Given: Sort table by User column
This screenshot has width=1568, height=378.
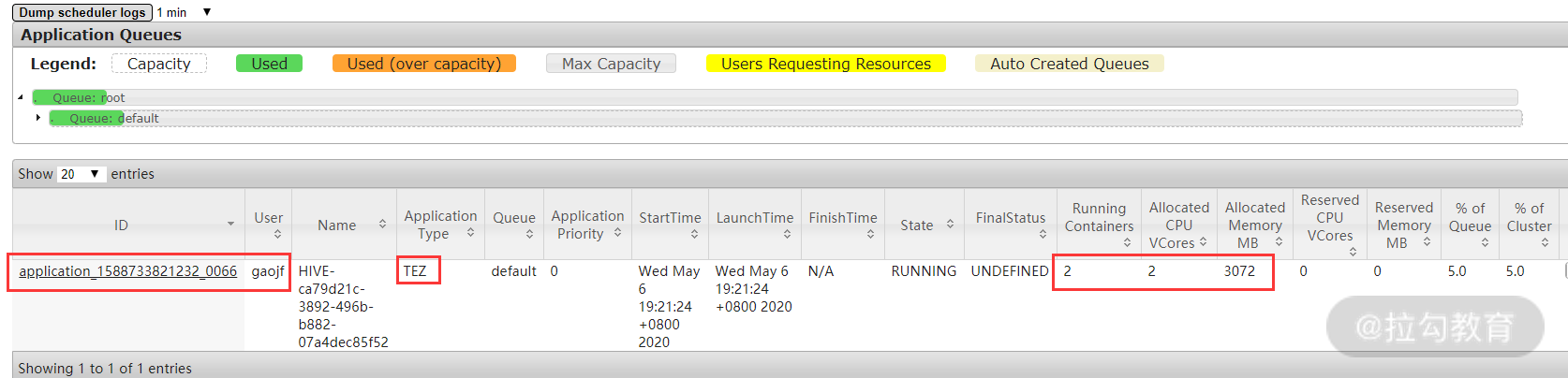Looking at the screenshot, I should pyautogui.click(x=268, y=225).
